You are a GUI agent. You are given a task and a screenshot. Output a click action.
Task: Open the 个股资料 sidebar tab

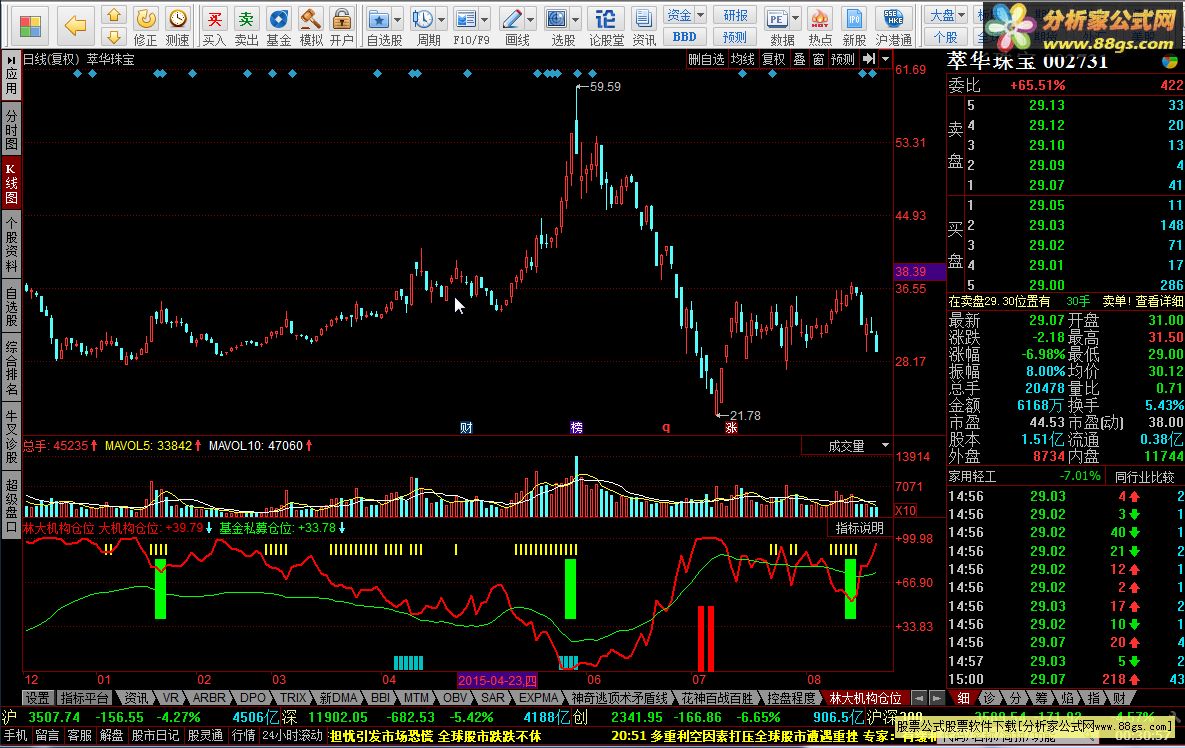(11, 245)
